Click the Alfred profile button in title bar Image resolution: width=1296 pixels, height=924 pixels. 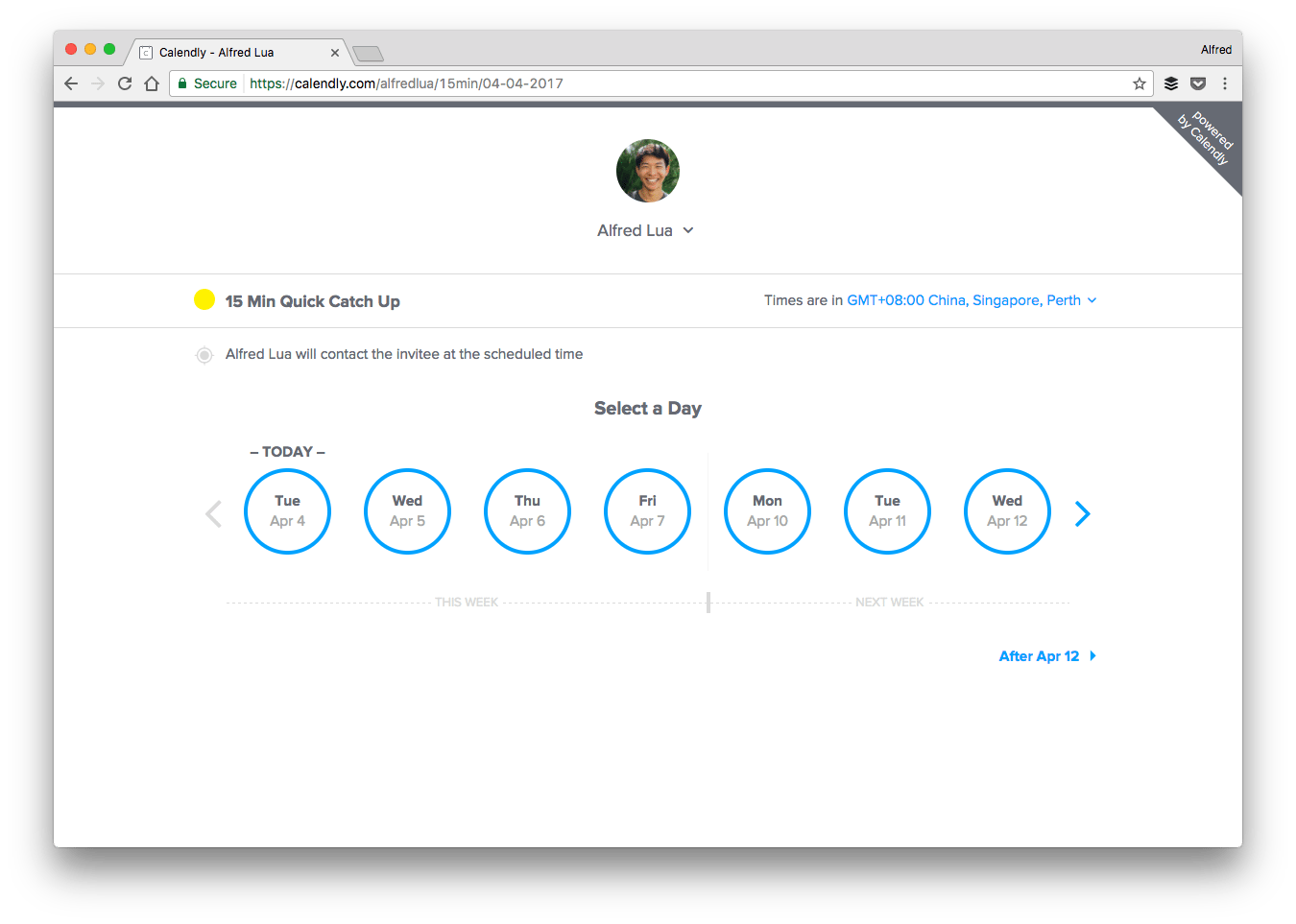point(1215,50)
